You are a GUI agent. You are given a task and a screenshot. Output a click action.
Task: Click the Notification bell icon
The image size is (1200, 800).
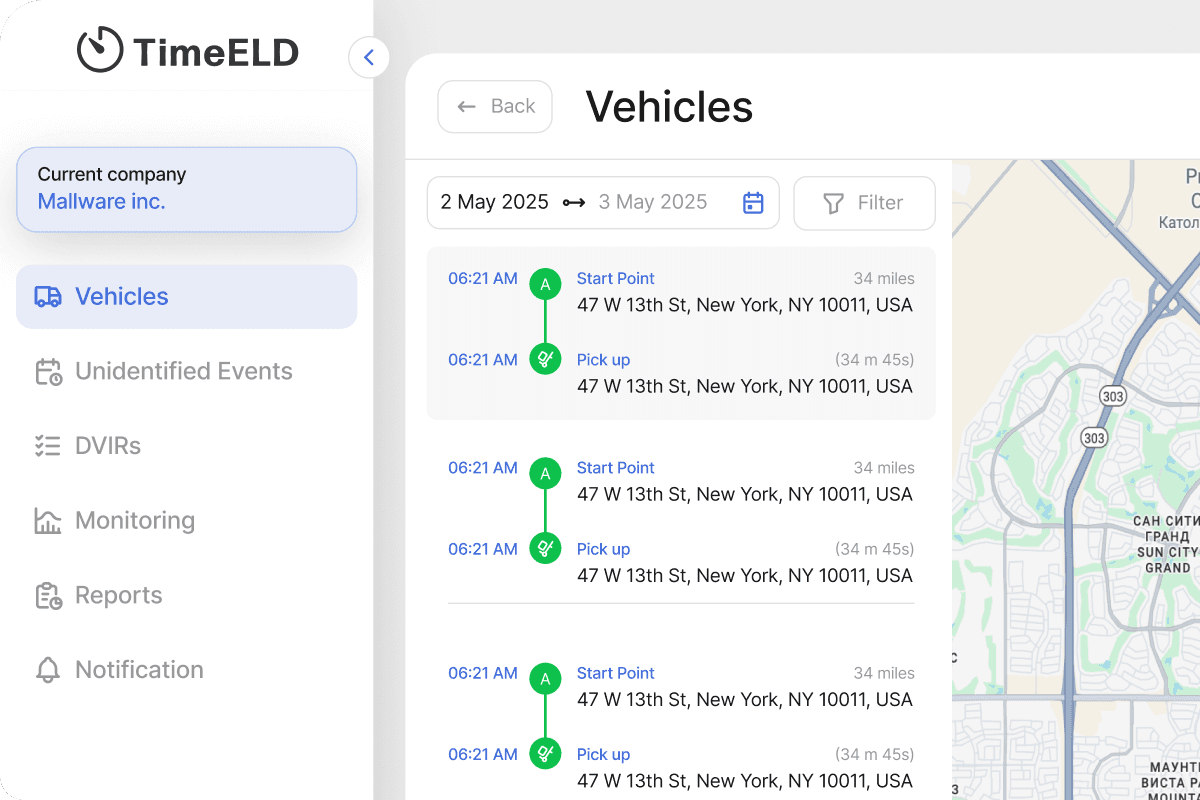(x=47, y=670)
